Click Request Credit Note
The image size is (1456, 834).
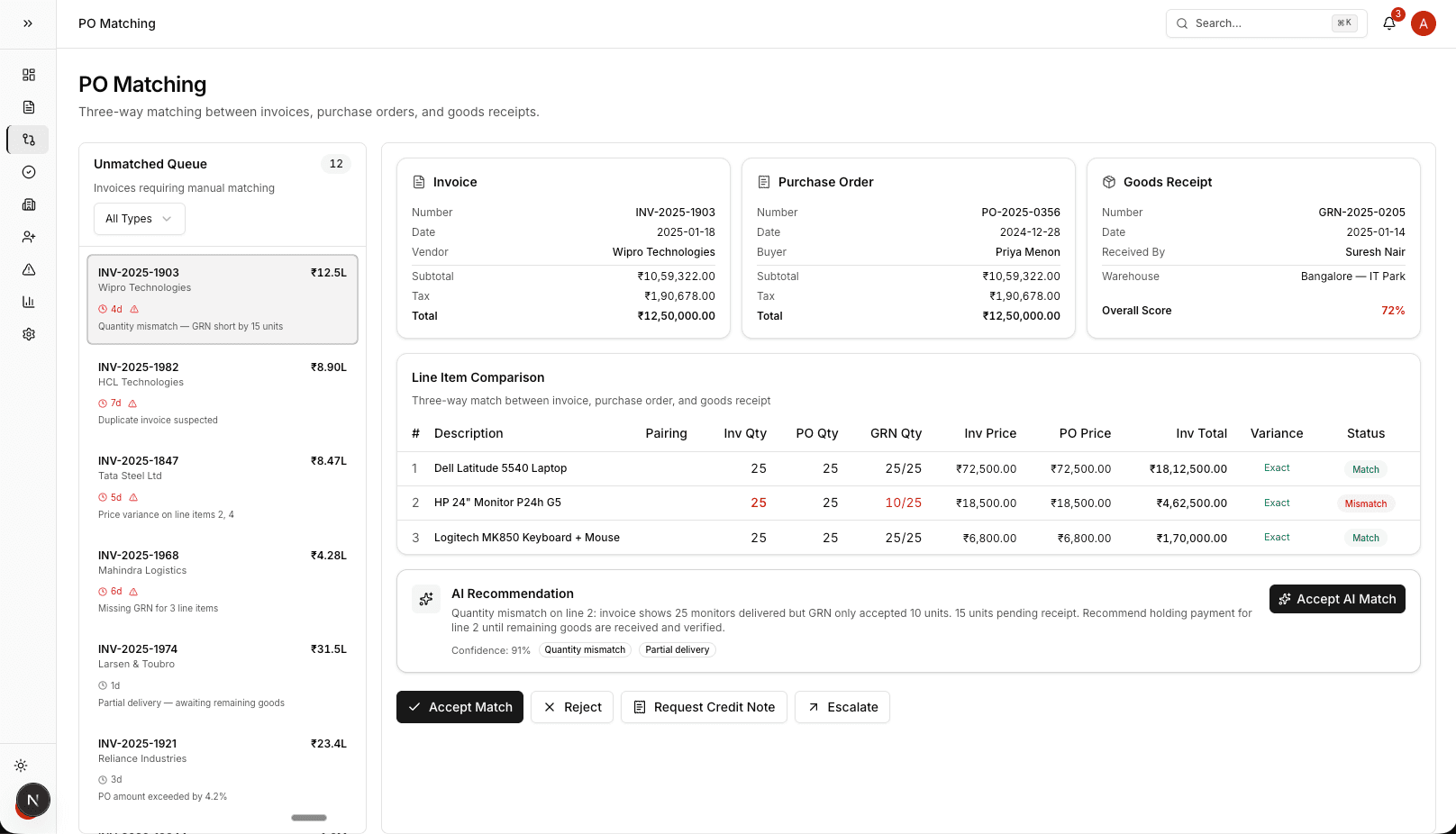point(704,707)
